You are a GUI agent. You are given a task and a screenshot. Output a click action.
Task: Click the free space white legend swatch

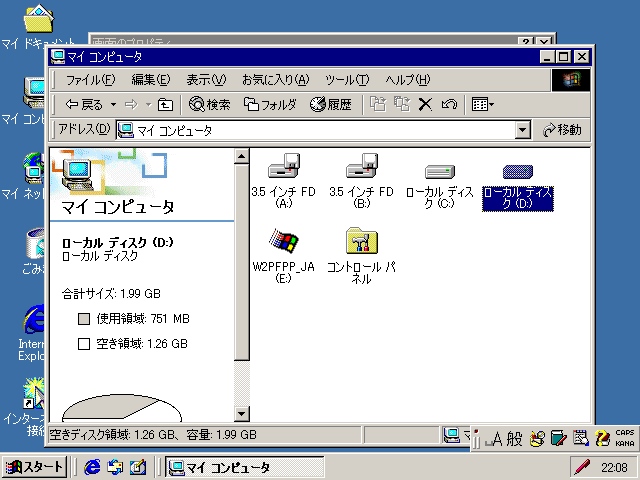pos(84,344)
